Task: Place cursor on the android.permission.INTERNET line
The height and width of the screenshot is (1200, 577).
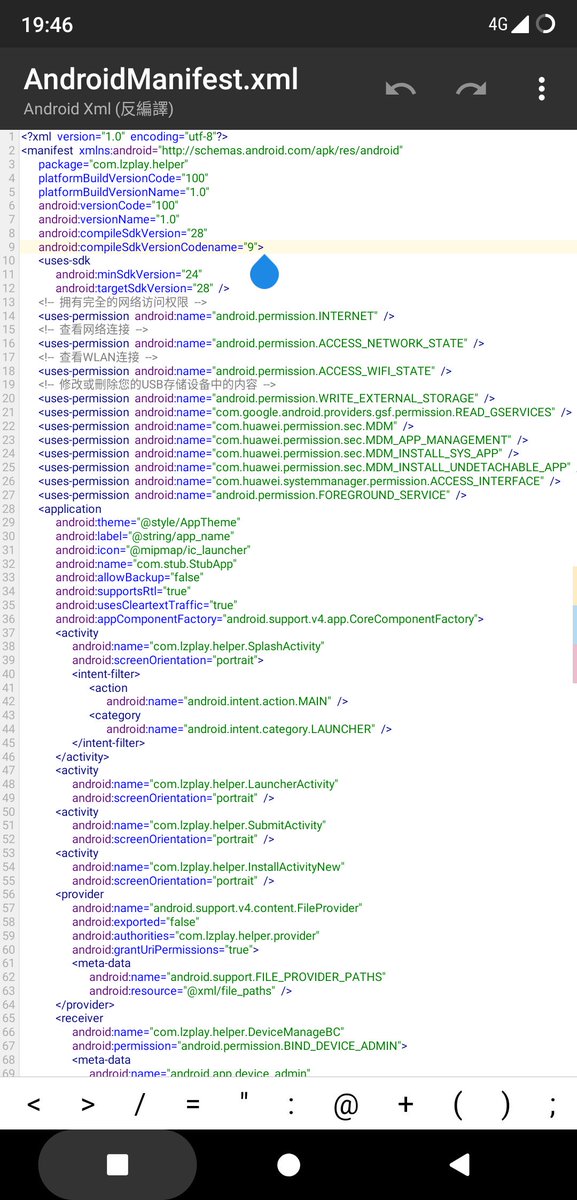Action: click(216, 316)
